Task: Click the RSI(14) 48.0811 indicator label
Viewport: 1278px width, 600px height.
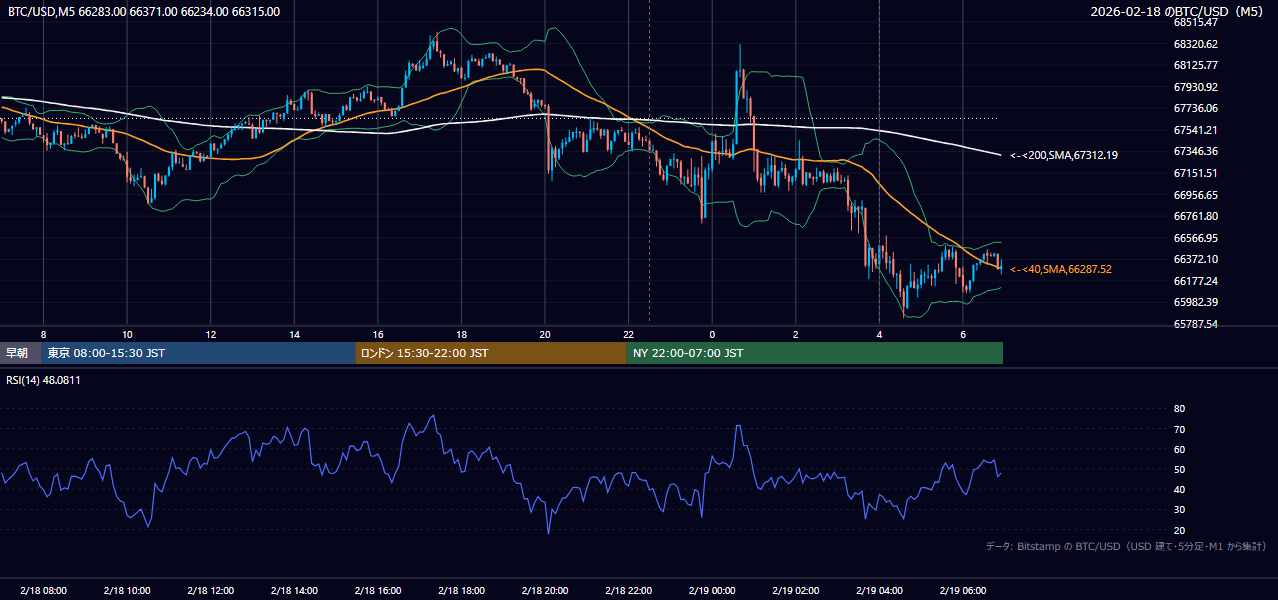Action: tap(44, 380)
